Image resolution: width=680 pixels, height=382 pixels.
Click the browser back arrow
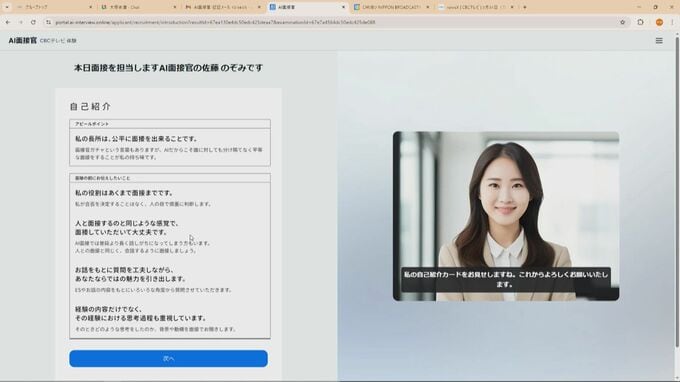[8, 22]
